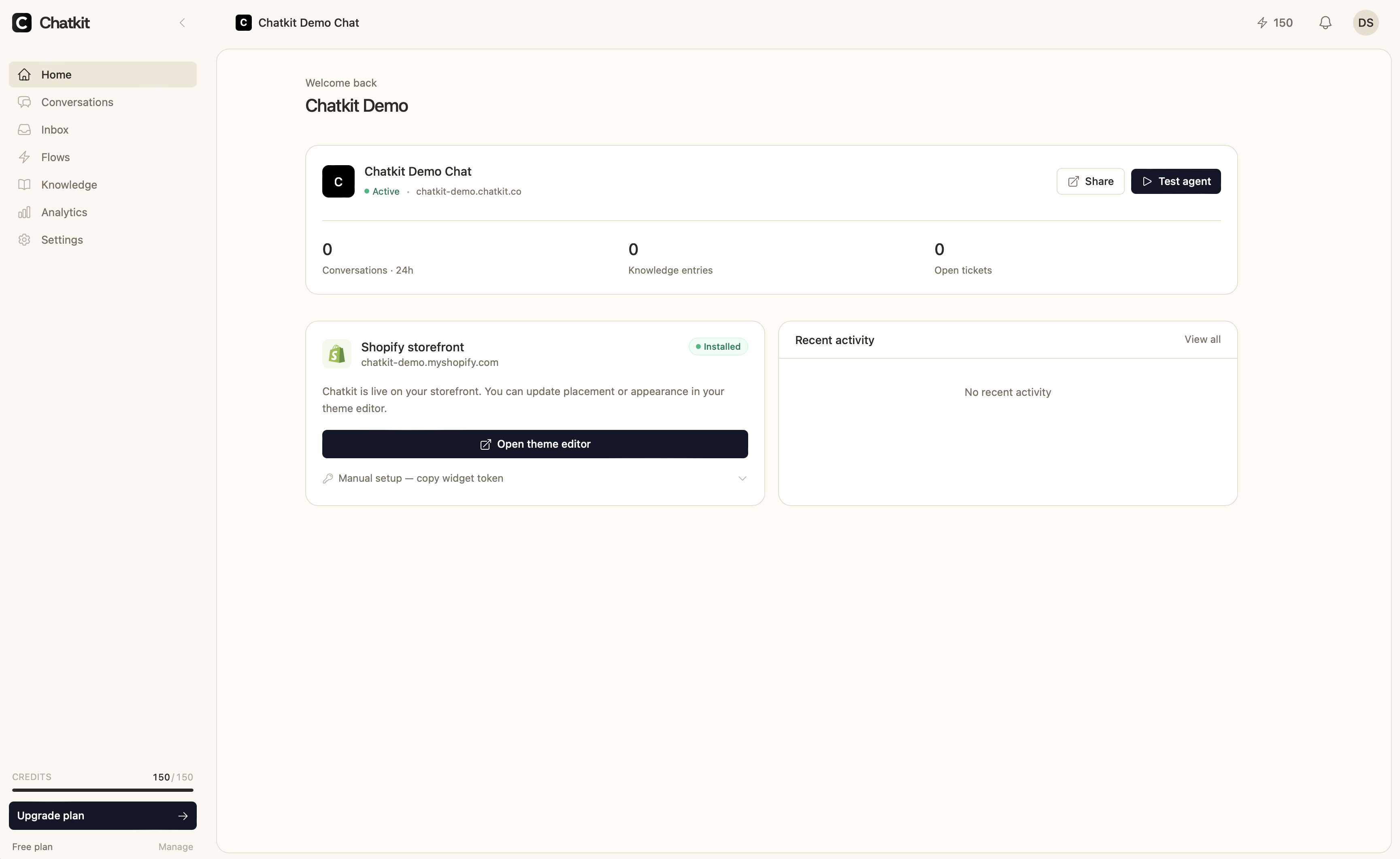Click the 150 credits count in header

pos(1283,23)
